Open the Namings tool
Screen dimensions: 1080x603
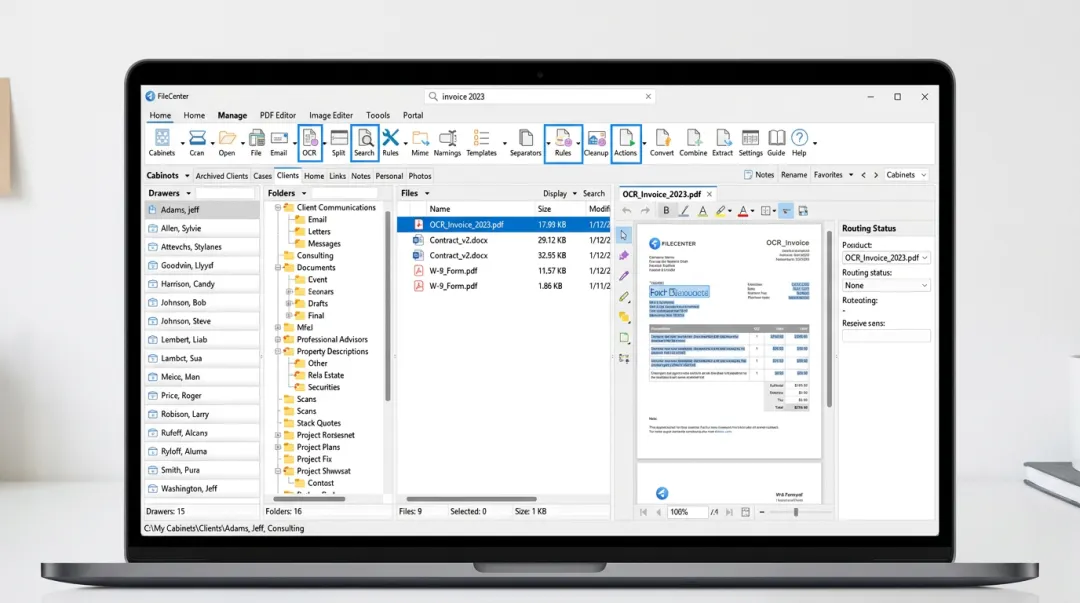(447, 143)
